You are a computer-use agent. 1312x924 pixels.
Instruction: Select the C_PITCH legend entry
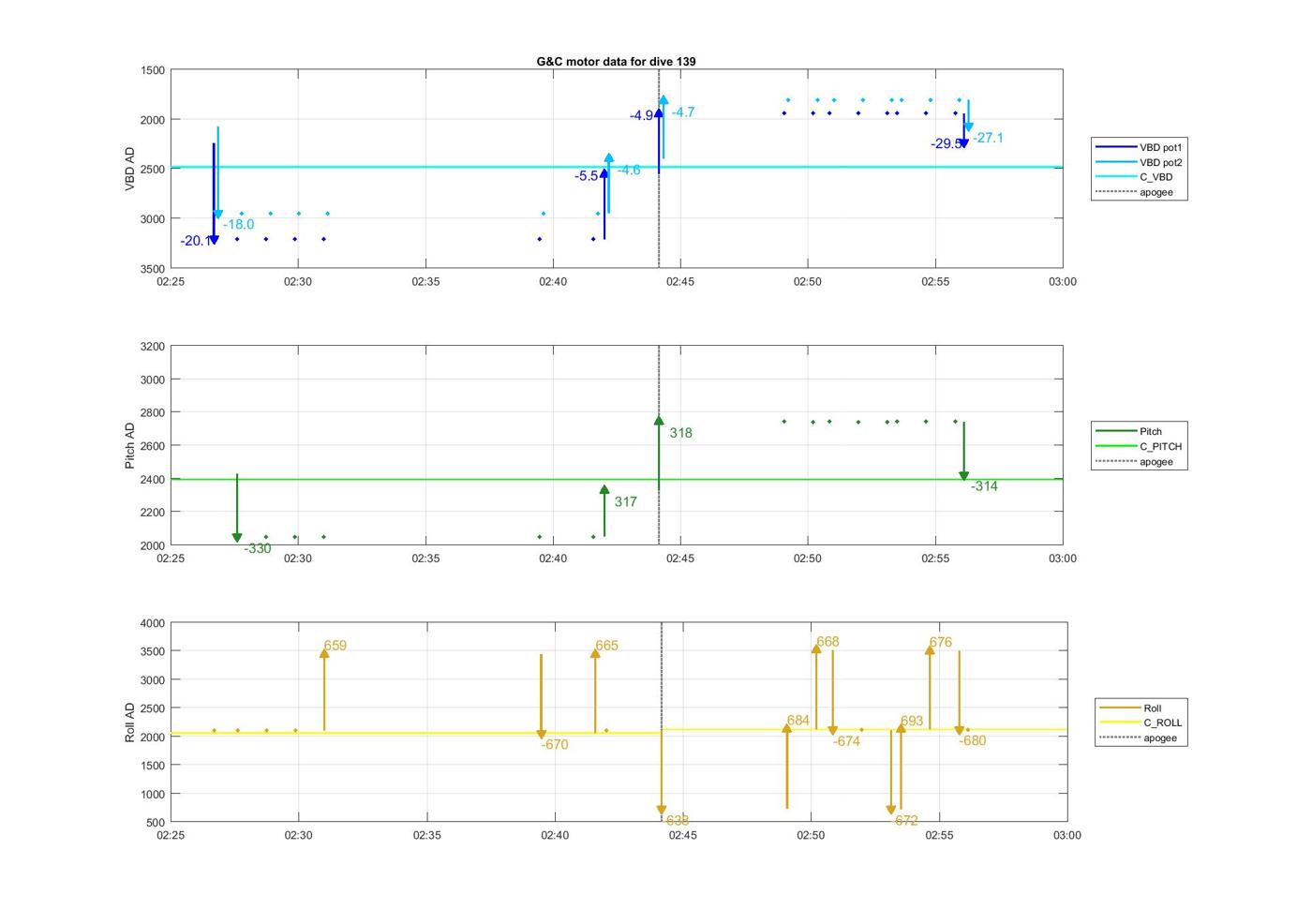point(1140,446)
